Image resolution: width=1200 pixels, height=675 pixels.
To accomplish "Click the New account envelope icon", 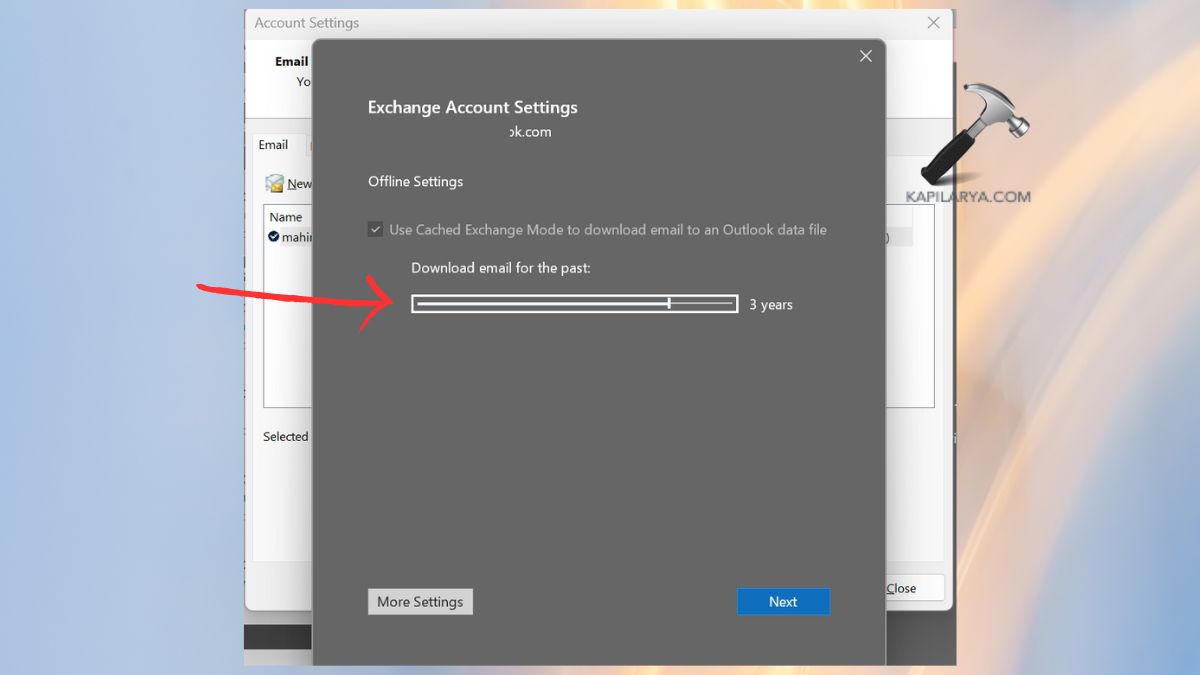I will click(x=274, y=183).
